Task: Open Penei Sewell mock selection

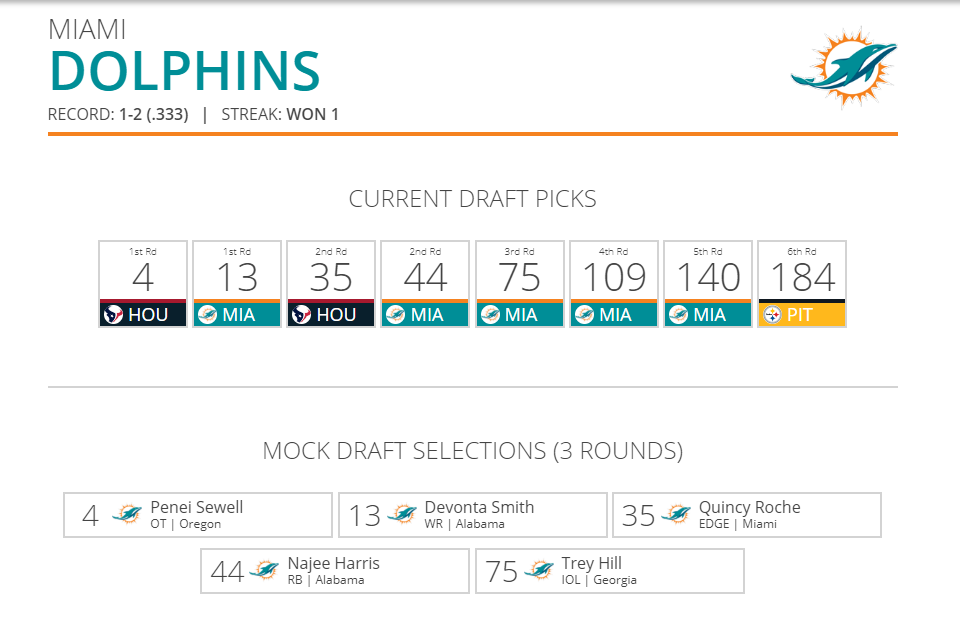Action: point(198,515)
